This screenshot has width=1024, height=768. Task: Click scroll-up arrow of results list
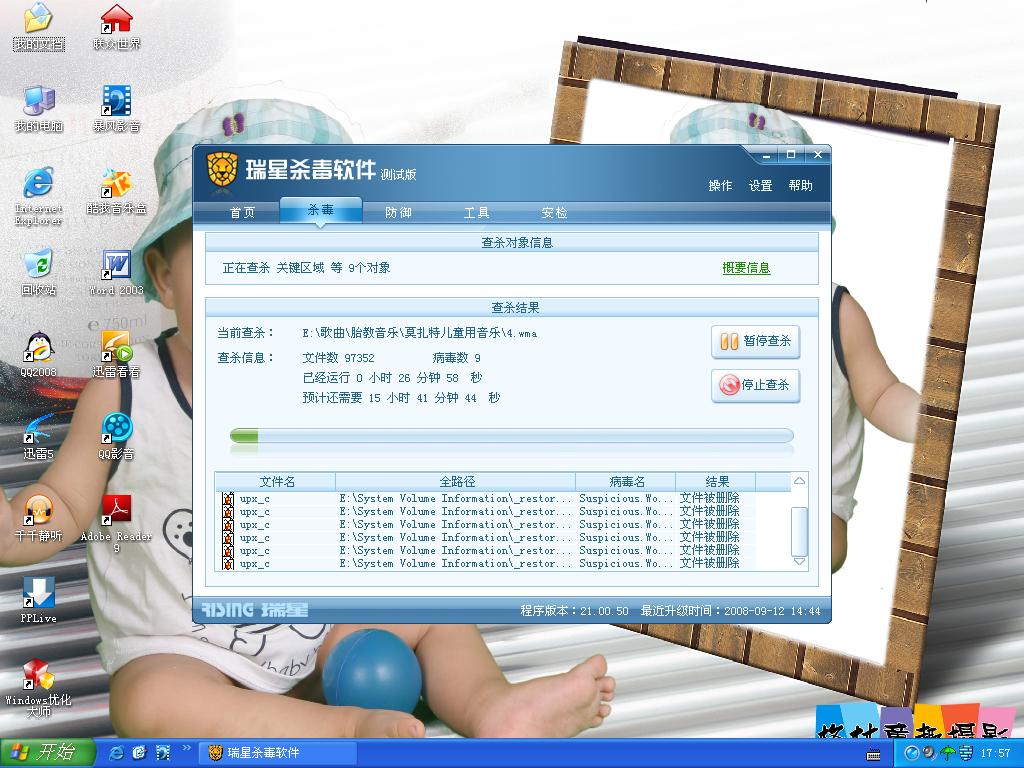(x=799, y=481)
